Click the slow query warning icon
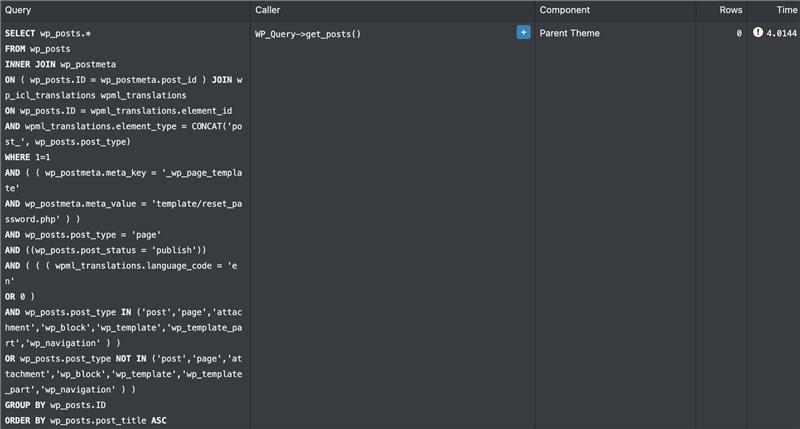This screenshot has height=429, width=800. 757,33
